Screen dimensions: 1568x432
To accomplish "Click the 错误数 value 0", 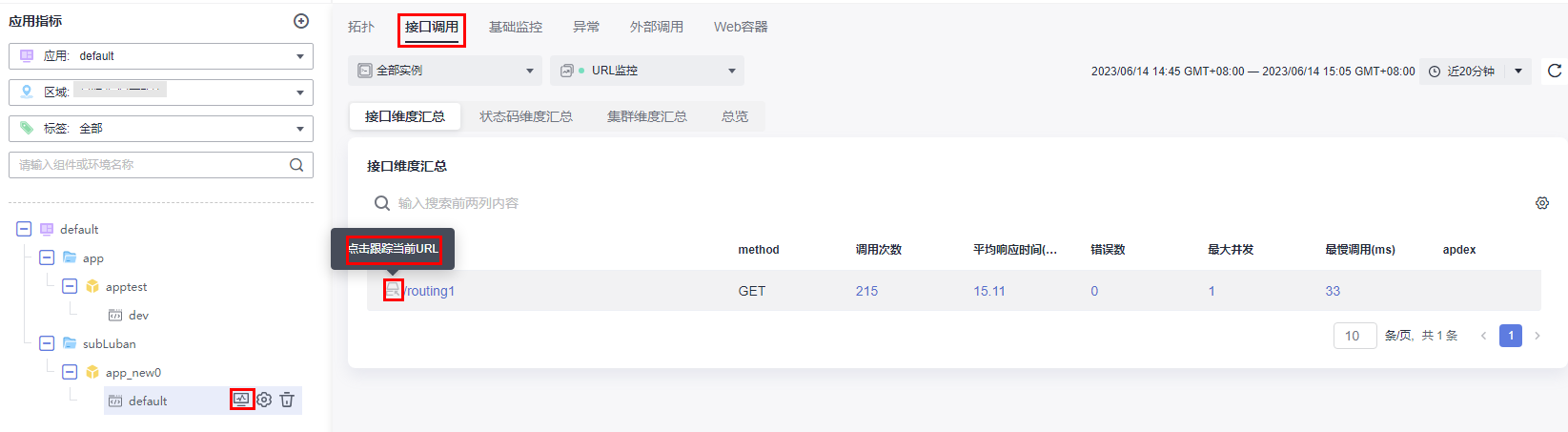I will pyautogui.click(x=1094, y=291).
